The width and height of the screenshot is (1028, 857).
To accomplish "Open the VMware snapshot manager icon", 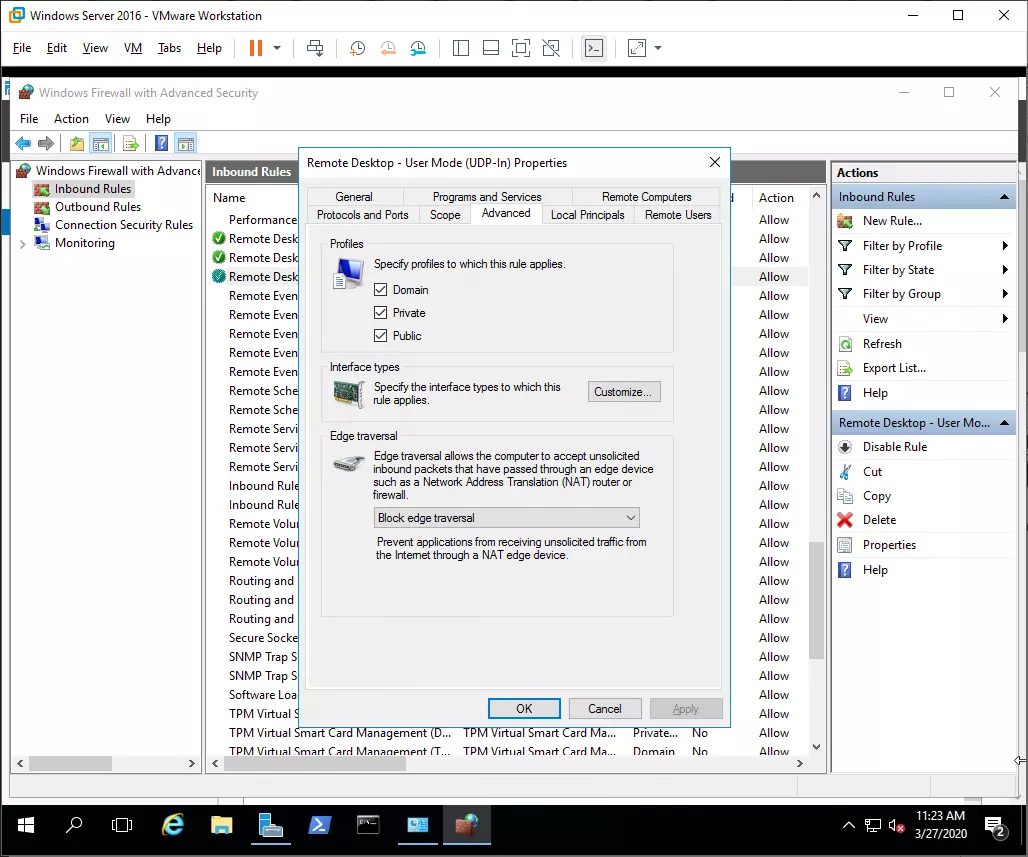I will tap(418, 48).
